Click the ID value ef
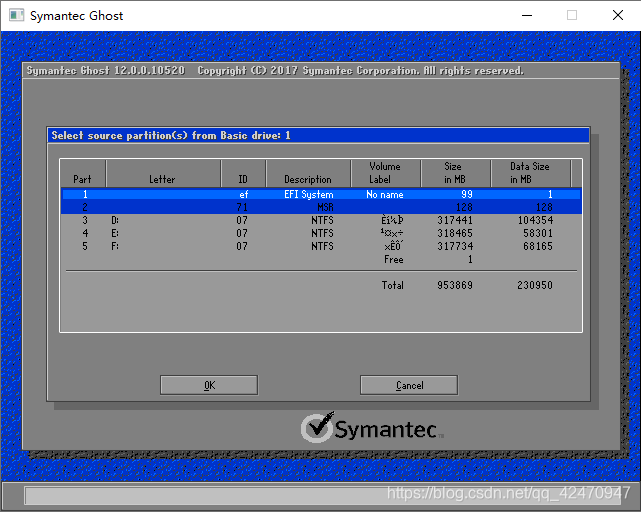The height and width of the screenshot is (512, 641). 244,195
